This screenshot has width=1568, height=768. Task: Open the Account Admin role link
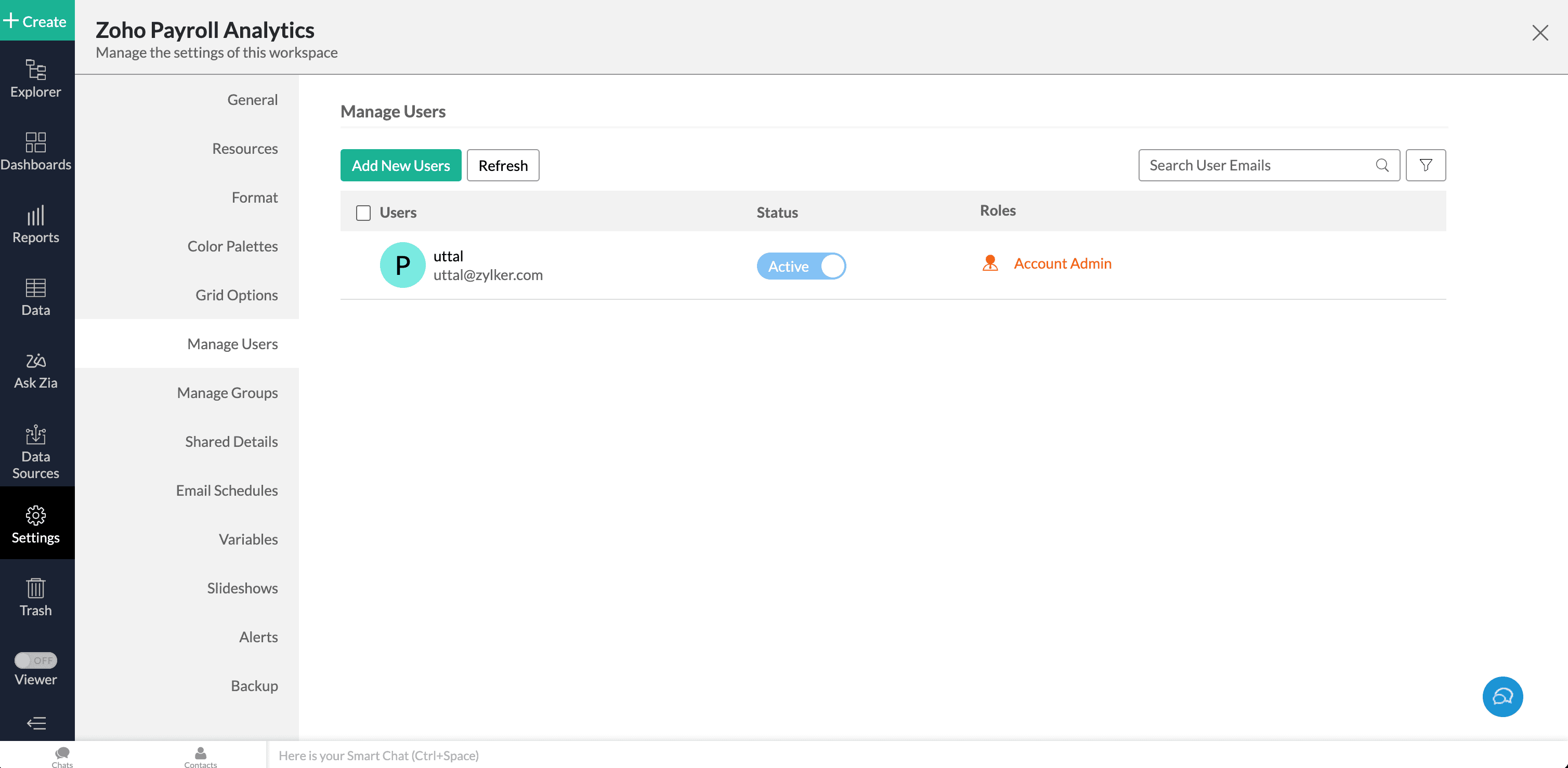click(1062, 263)
